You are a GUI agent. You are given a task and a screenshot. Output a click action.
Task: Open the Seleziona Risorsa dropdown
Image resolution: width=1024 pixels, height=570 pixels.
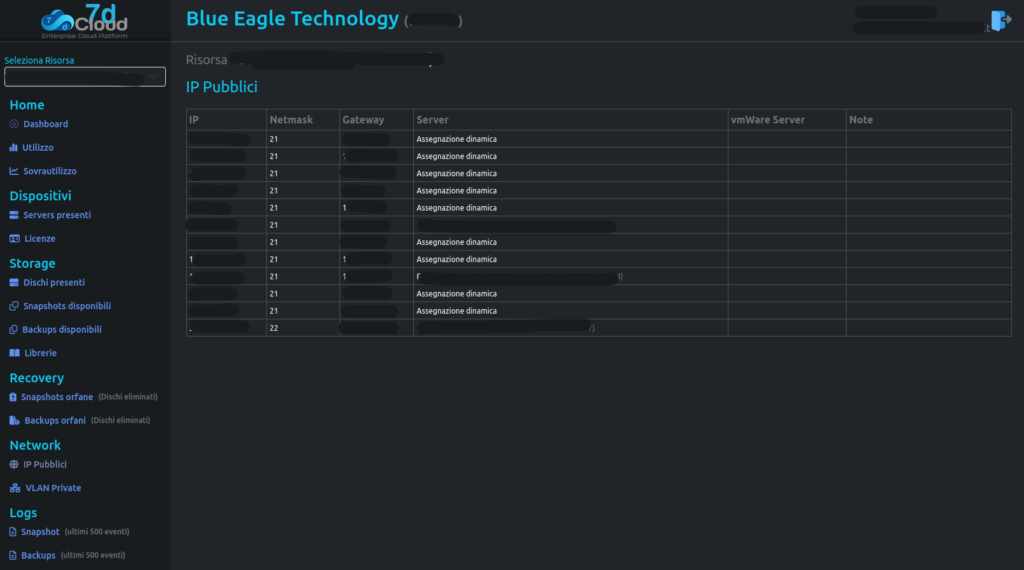click(85, 77)
